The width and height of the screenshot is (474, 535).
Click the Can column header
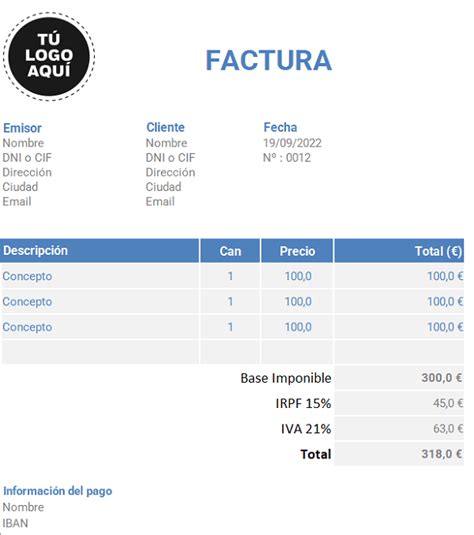230,251
